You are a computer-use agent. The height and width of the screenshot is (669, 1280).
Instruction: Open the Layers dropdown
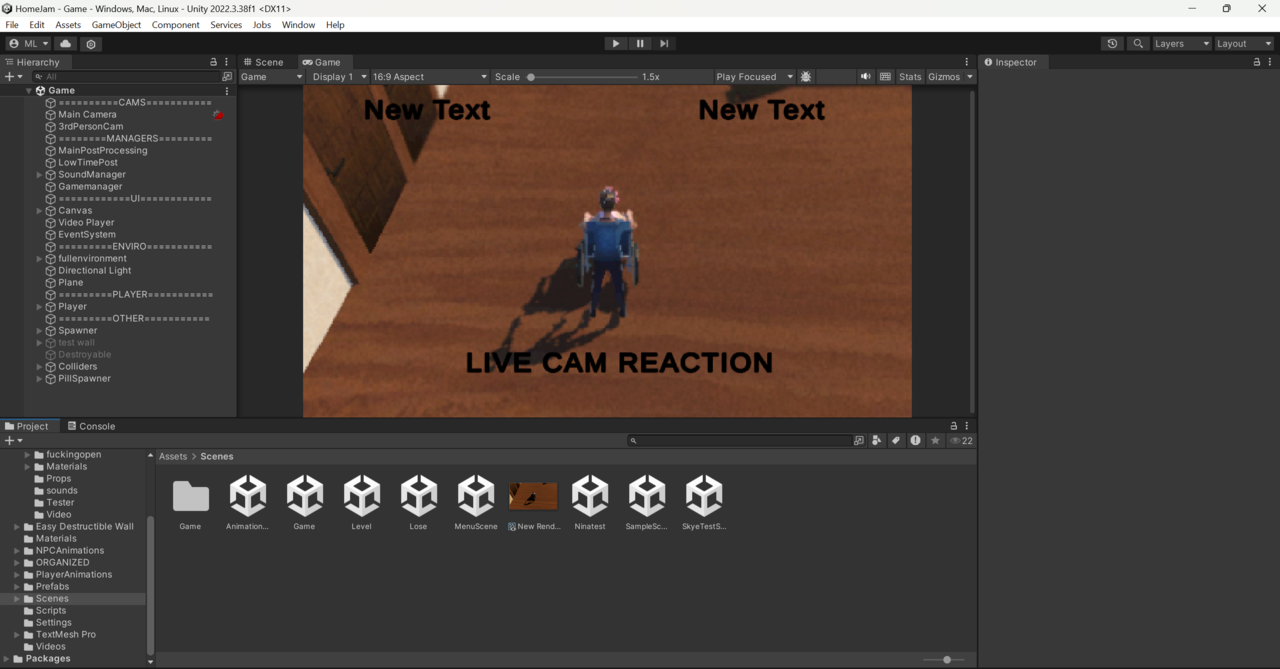coord(1182,44)
